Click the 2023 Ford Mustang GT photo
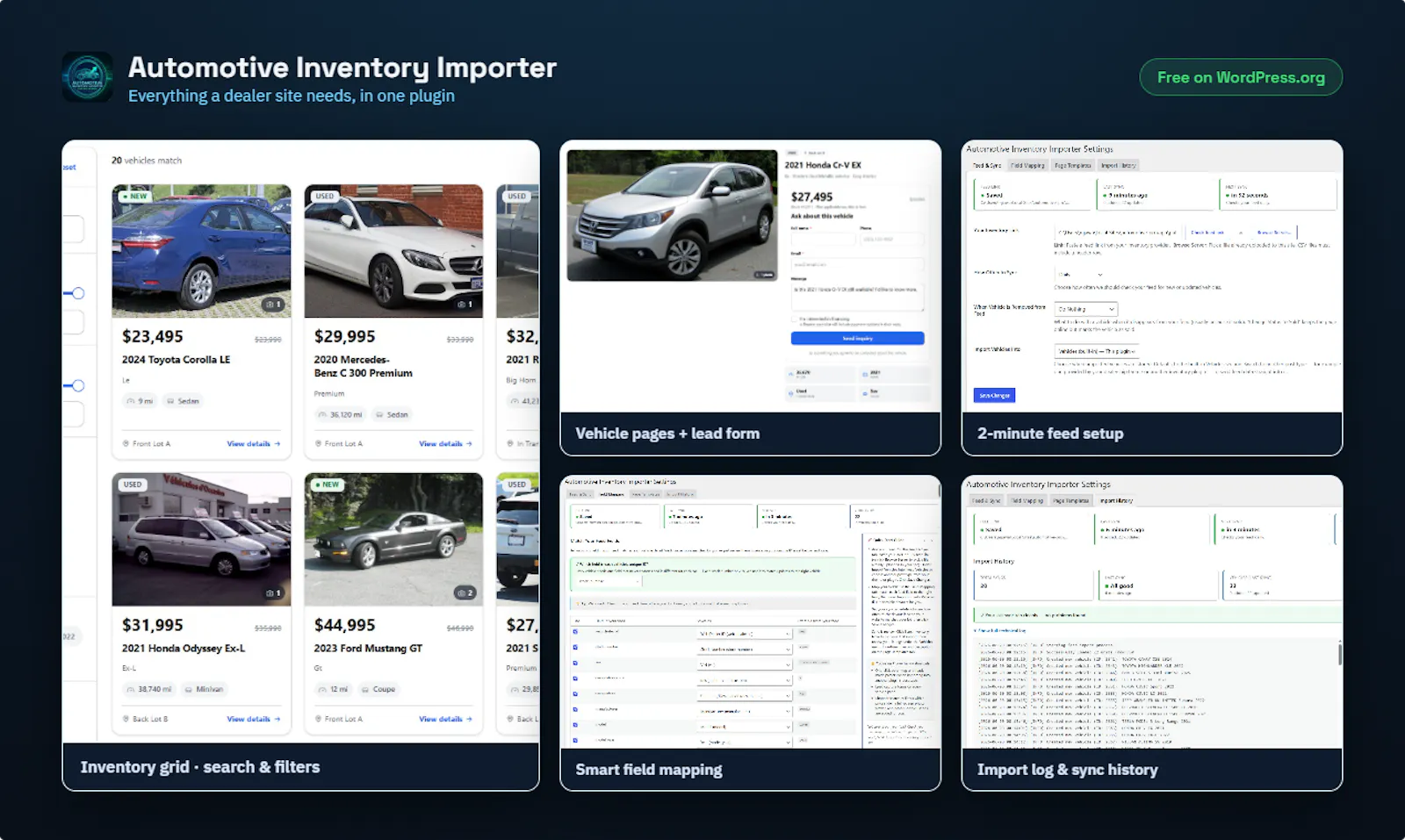This screenshot has height=840, width=1405. pos(393,540)
